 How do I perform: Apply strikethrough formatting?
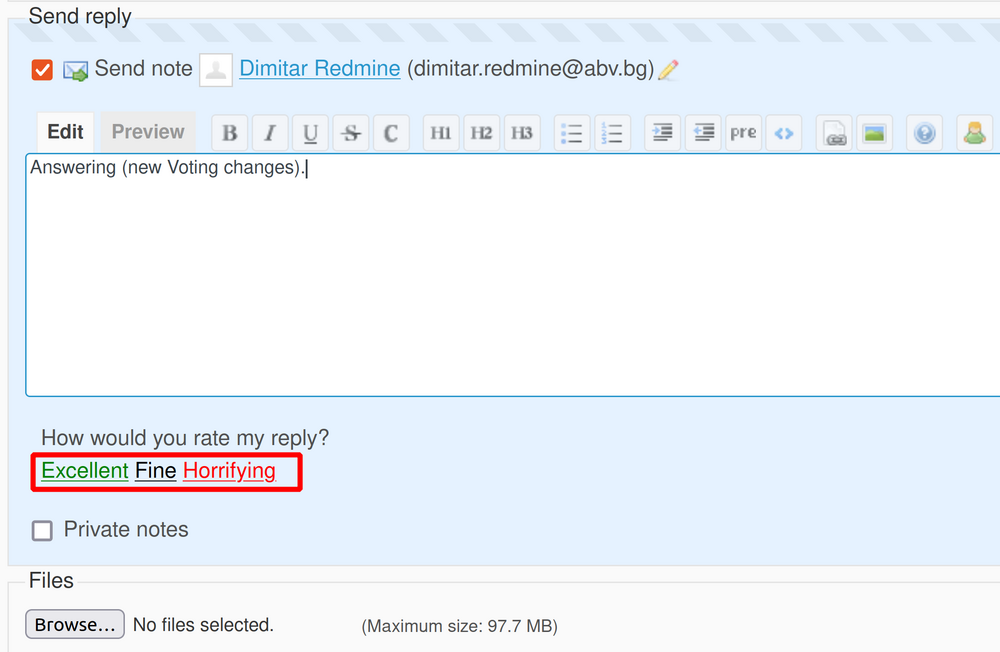pos(350,133)
